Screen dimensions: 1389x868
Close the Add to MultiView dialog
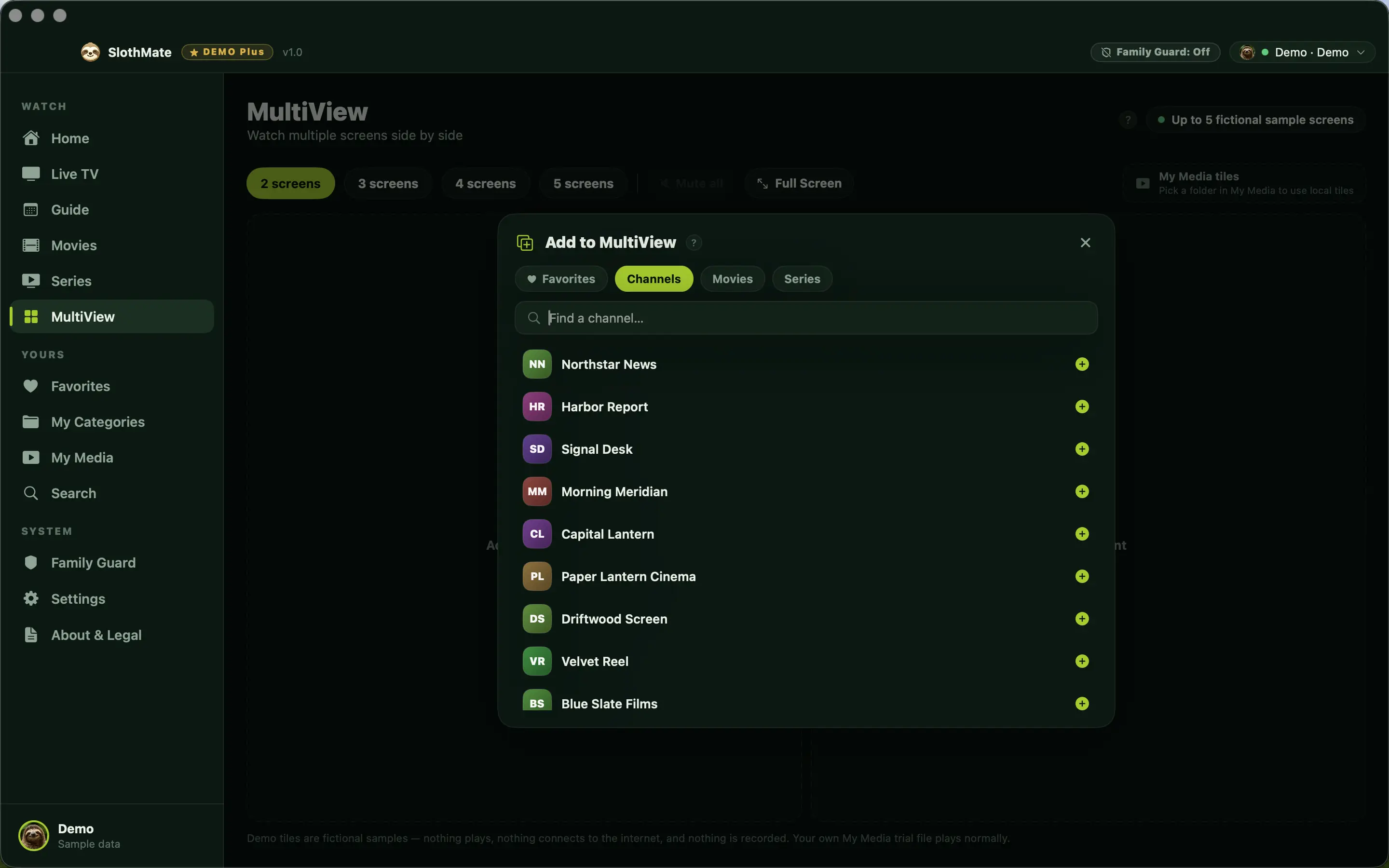tap(1085, 243)
